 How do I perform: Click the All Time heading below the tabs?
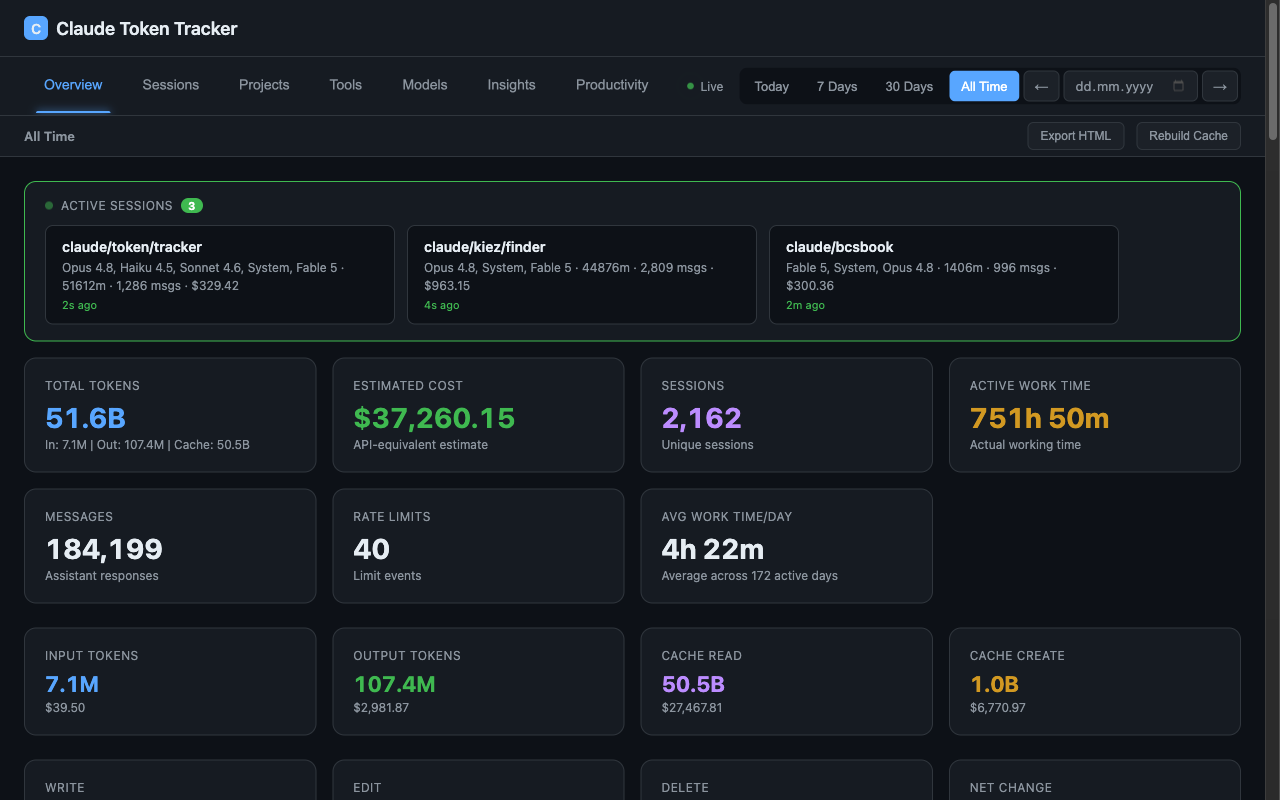tap(50, 136)
